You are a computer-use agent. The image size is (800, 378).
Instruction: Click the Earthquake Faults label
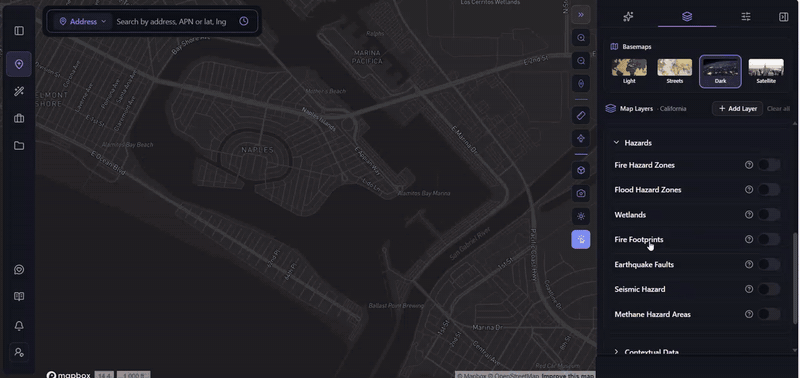(x=644, y=264)
